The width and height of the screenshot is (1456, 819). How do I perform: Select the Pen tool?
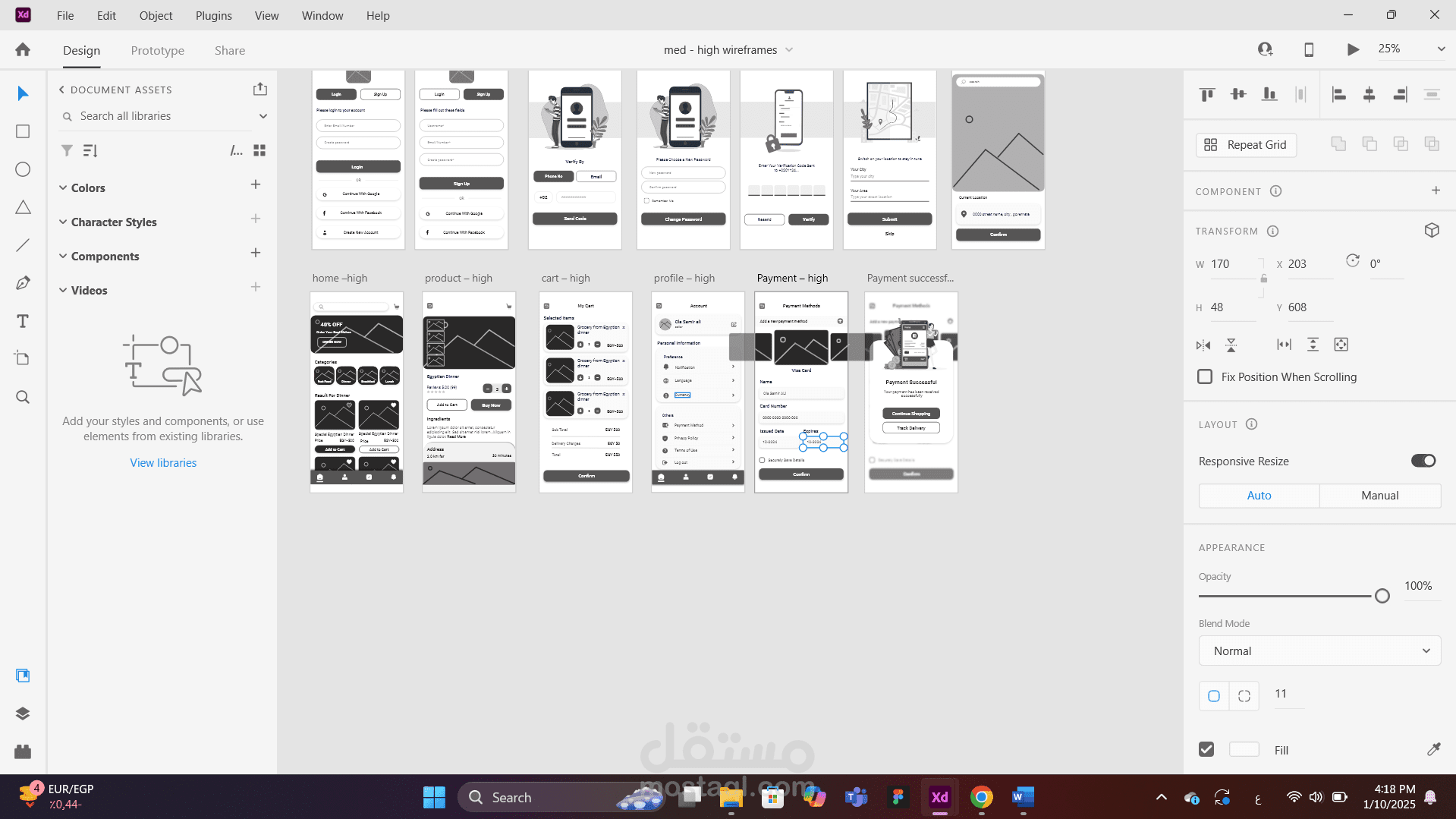[23, 283]
